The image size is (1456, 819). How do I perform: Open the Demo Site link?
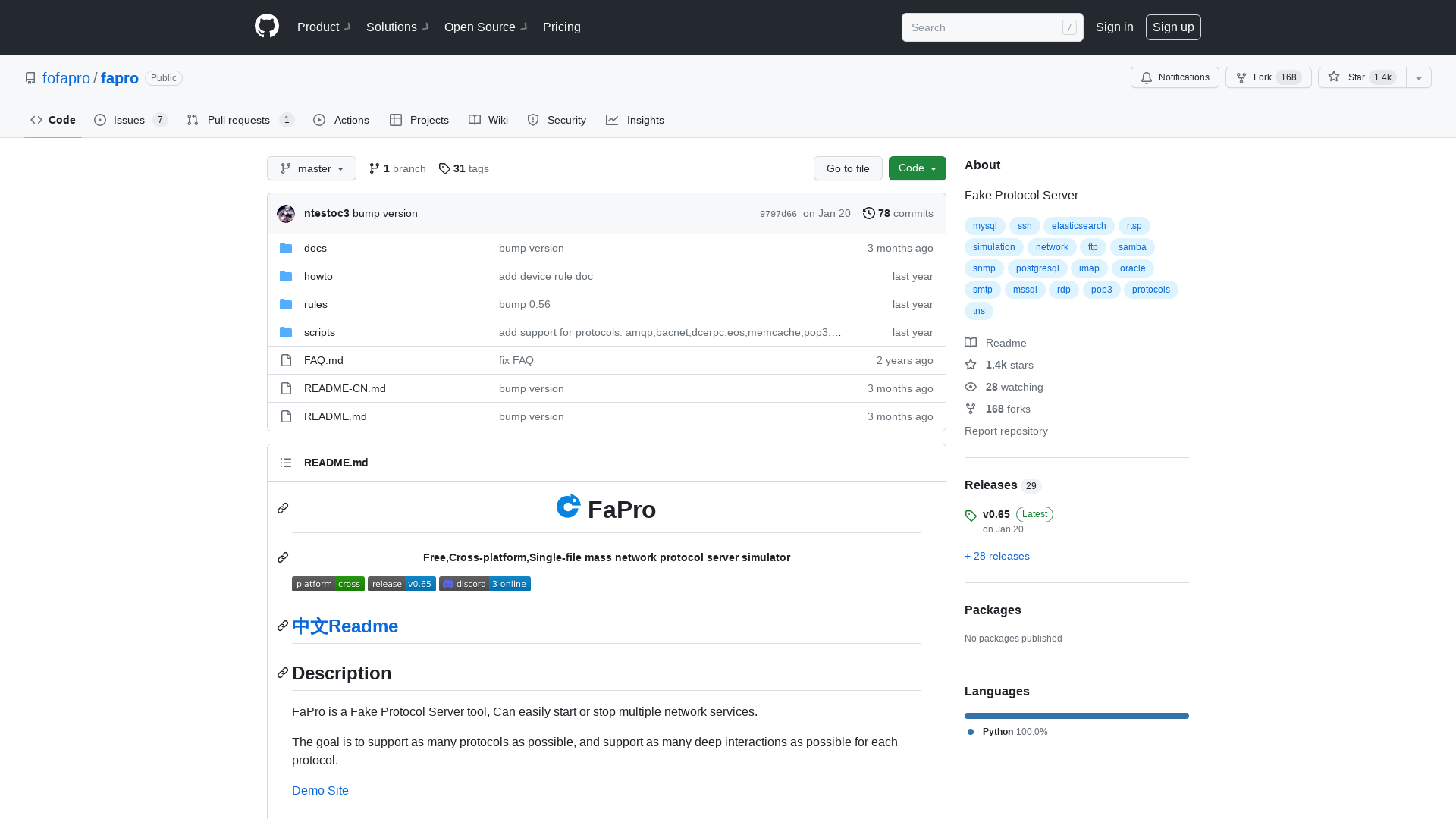320,790
